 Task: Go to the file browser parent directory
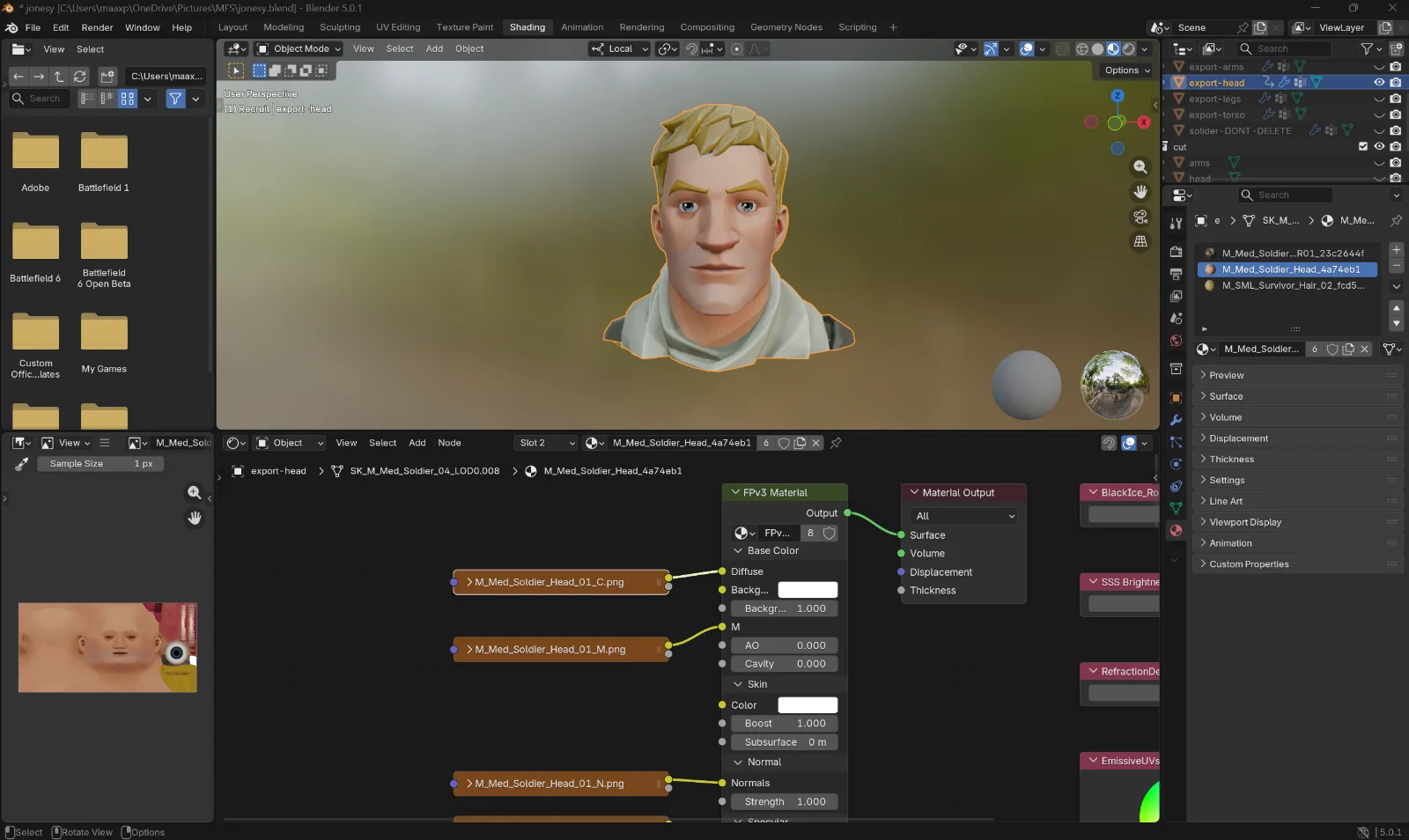tap(59, 77)
